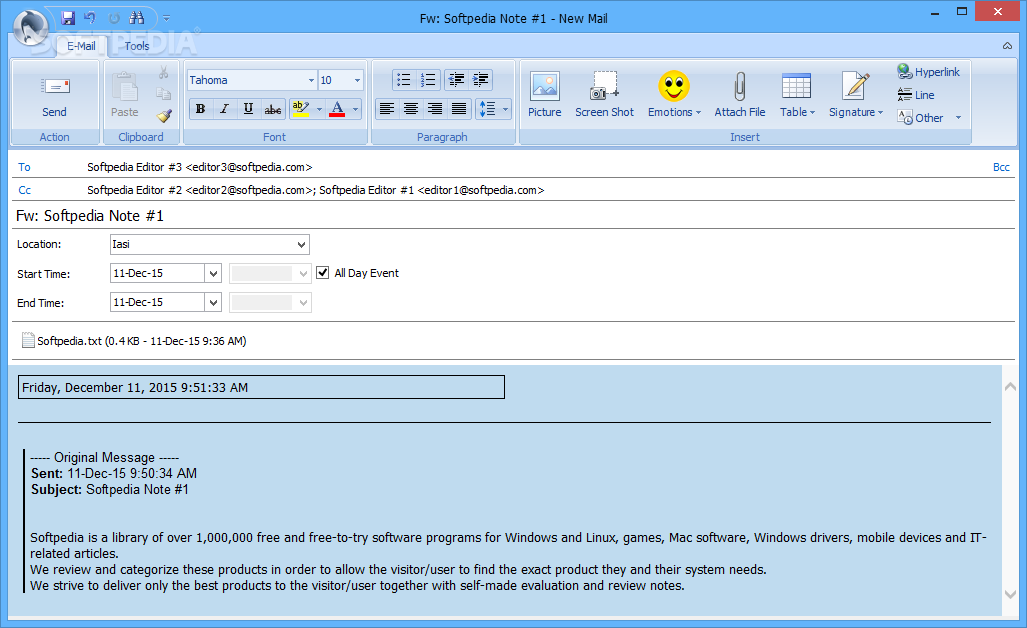Image resolution: width=1027 pixels, height=628 pixels.
Task: Uncheck the All Day Event checkbox
Action: [x=322, y=273]
